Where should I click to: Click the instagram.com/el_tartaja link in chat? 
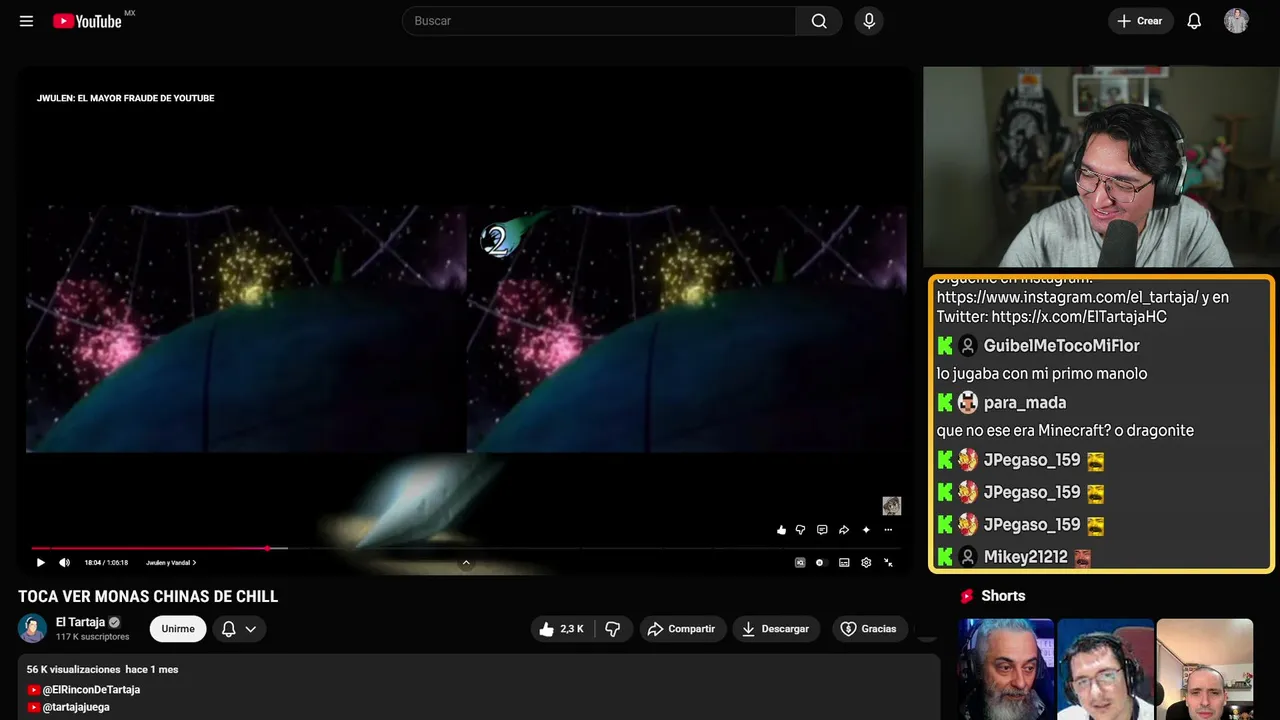coord(1068,297)
